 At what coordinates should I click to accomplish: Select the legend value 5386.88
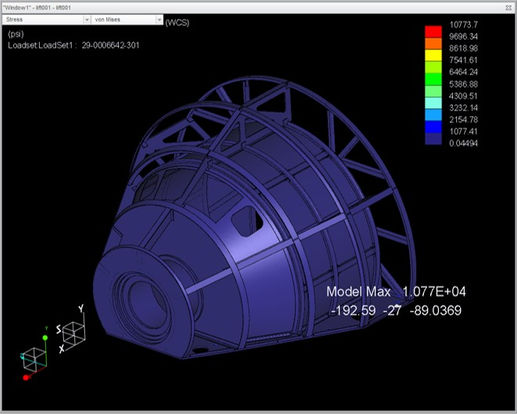[463, 84]
